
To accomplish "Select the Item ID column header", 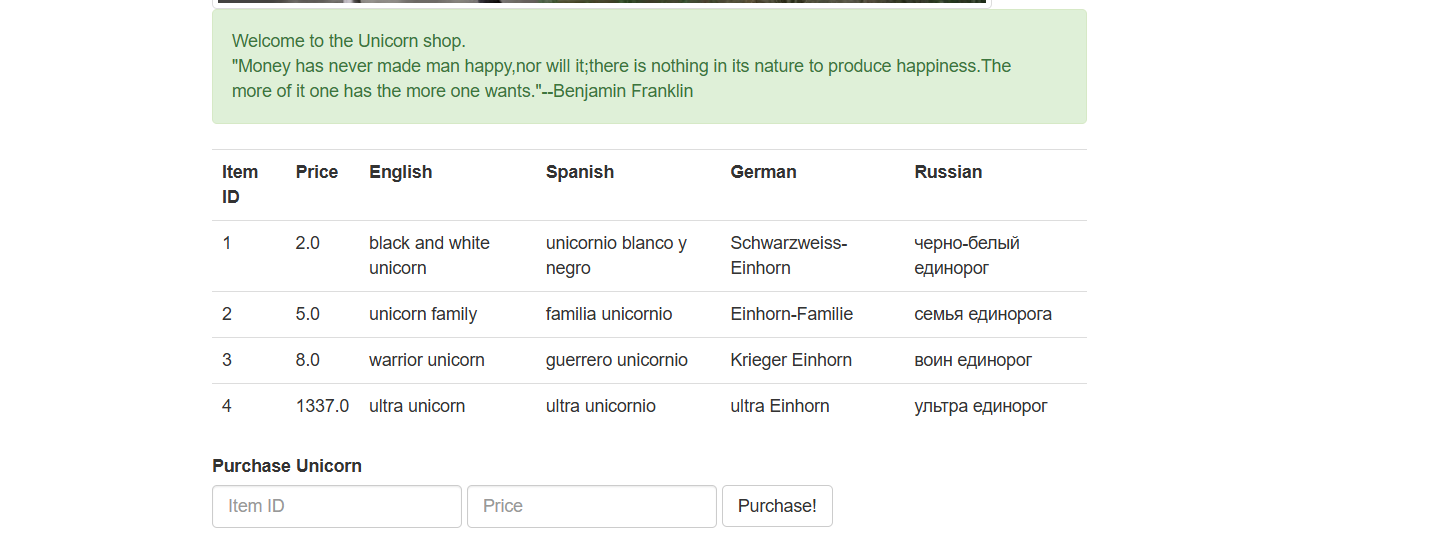I will pos(240,184).
